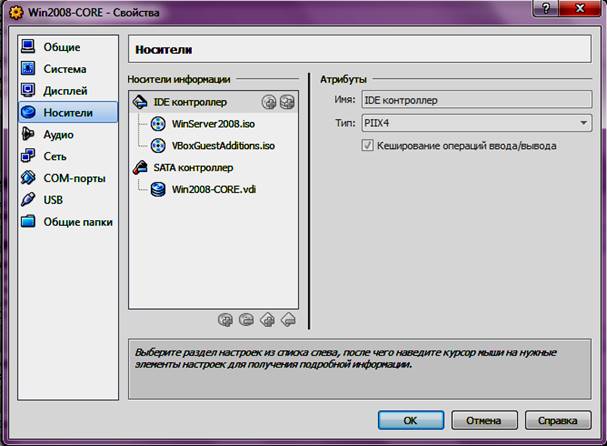
Task: Click the VBoxGuestAdditions.iso disc icon
Action: click(x=158, y=146)
